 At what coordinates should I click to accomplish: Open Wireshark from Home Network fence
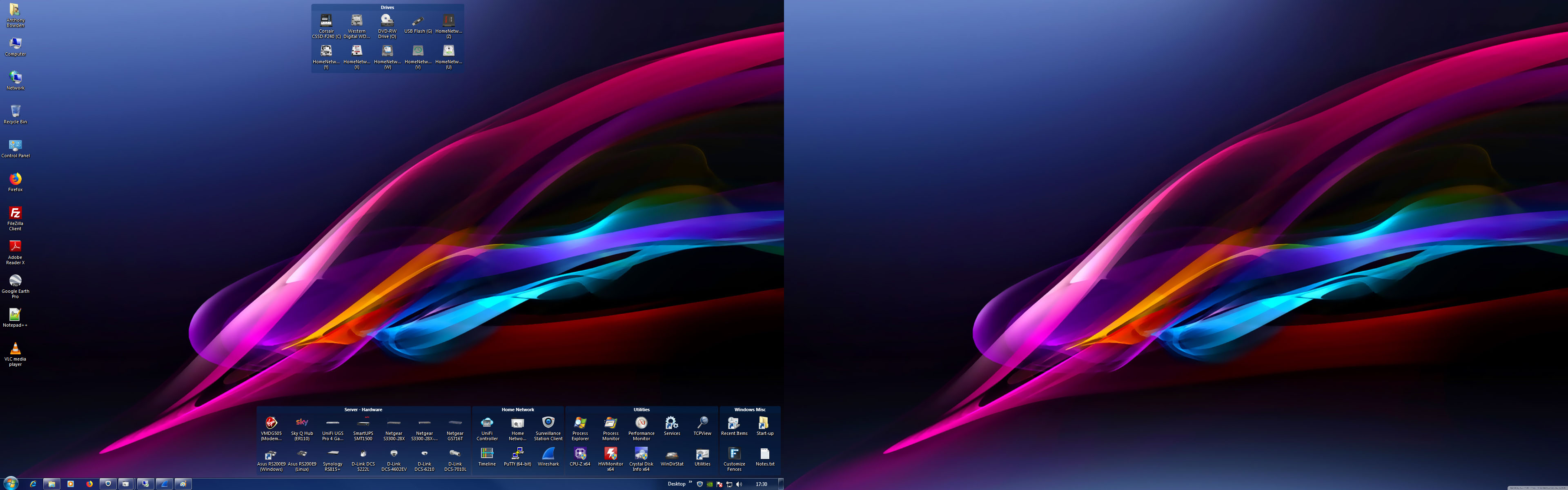pos(548,454)
